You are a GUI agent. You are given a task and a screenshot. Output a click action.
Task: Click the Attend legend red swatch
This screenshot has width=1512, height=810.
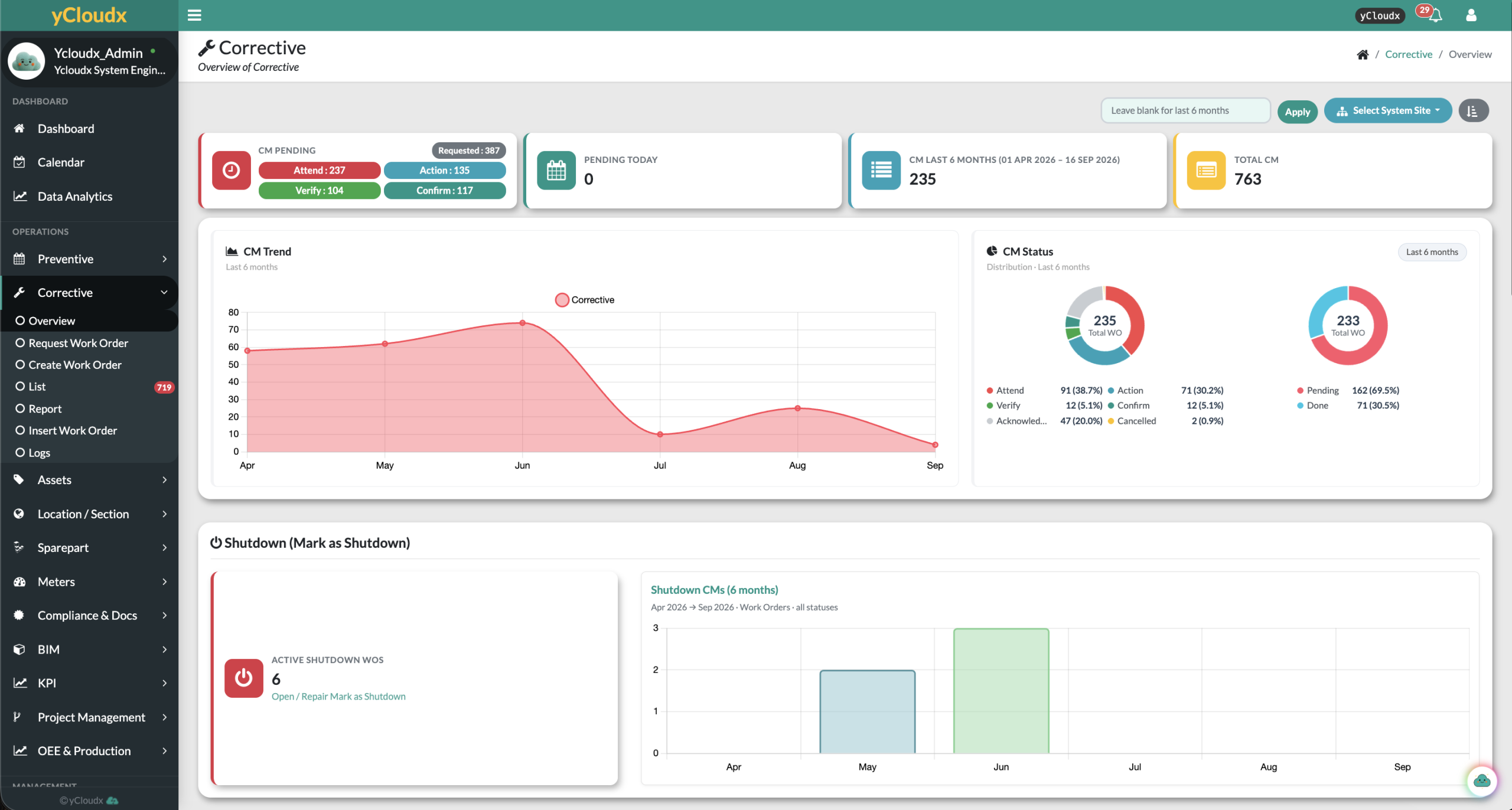tap(990, 391)
